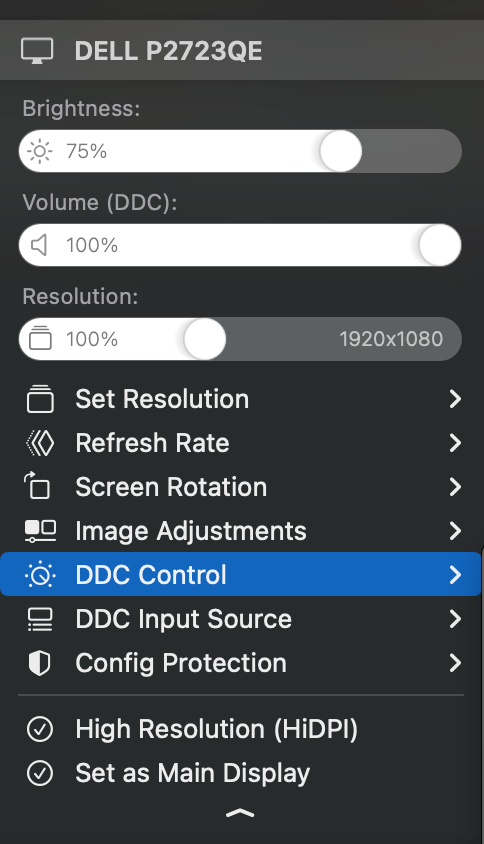Click the sun icon in the Brightness slider
484x844 pixels.
(40, 151)
